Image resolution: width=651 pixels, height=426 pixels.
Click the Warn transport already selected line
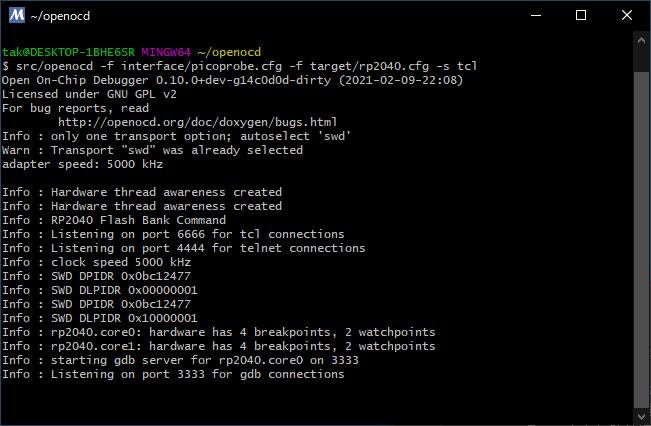pyautogui.click(x=152, y=150)
